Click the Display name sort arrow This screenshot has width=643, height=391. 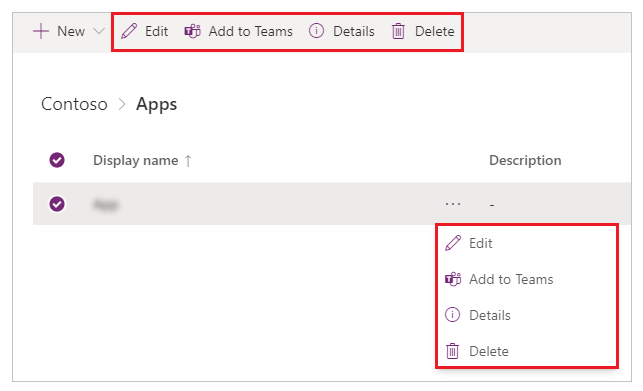coord(188,160)
